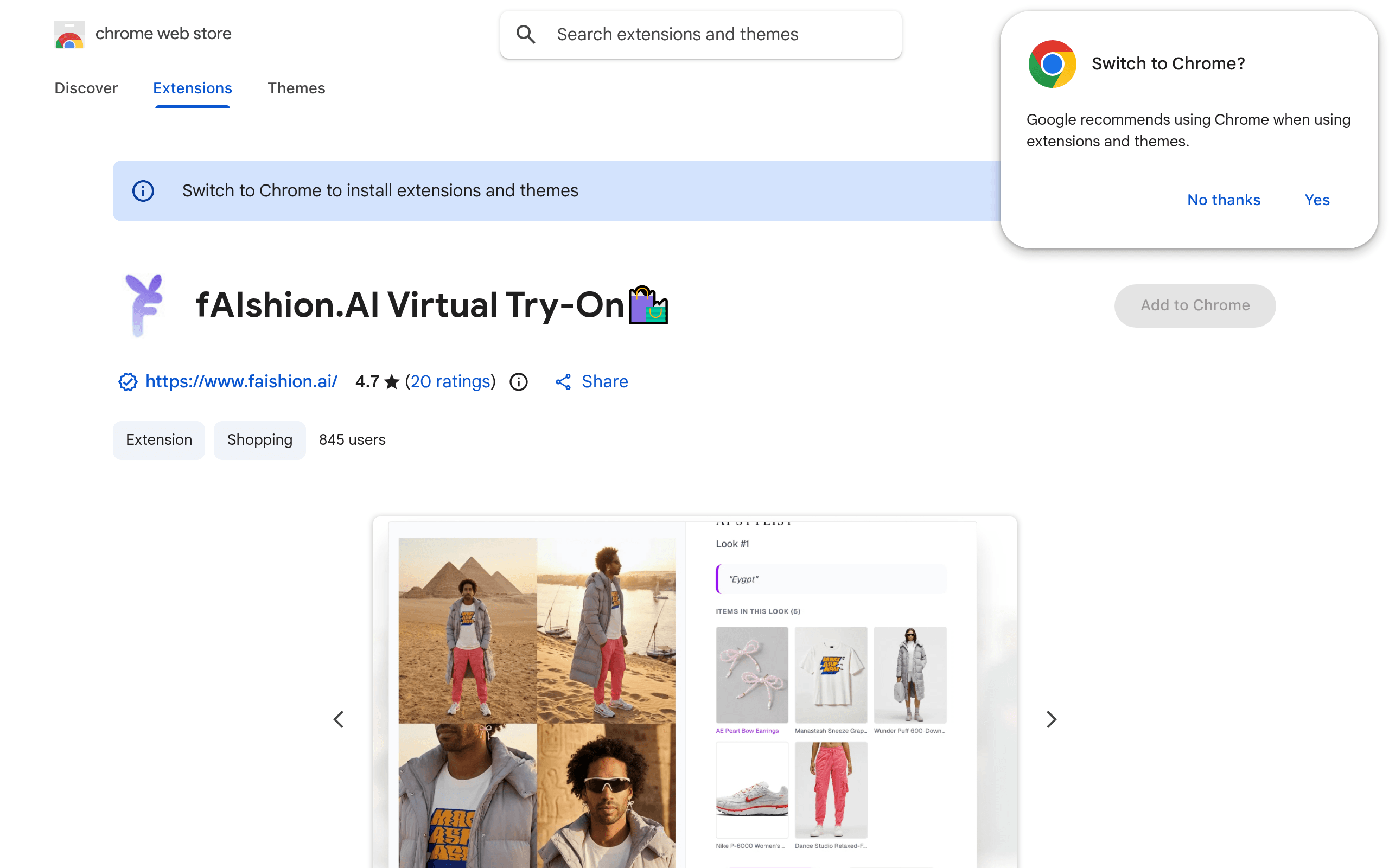Click the info icon in the blue banner
Viewport: 1389px width, 868px height.
click(143, 190)
